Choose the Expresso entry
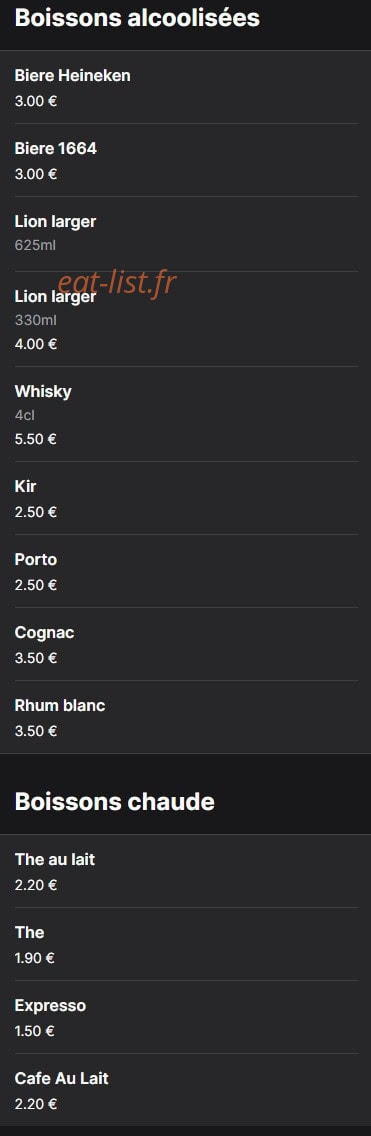The height and width of the screenshot is (1136, 371). coord(186,1017)
